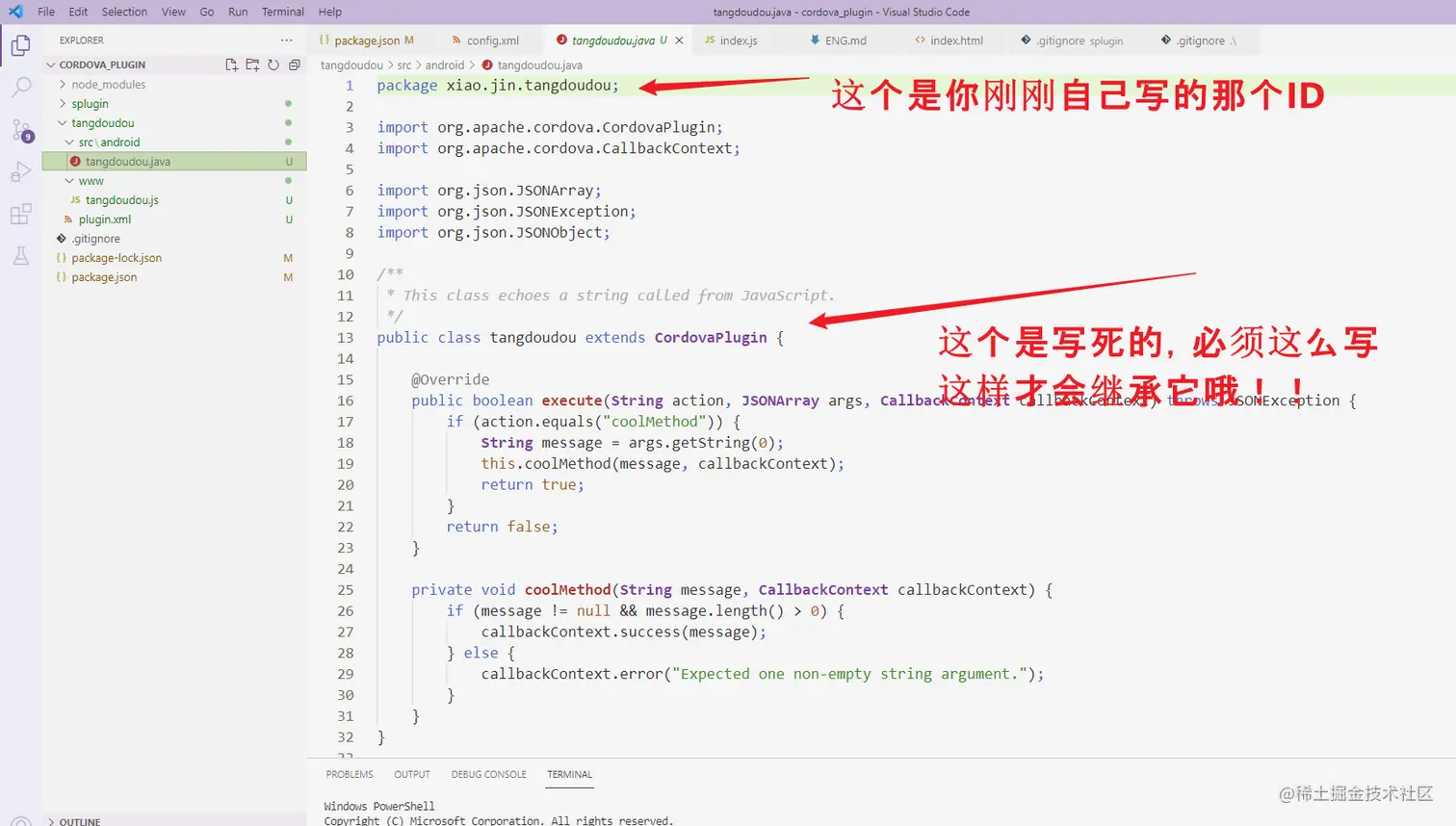Open Explorer more actions ellipsis
The image size is (1456, 826).
coord(286,40)
